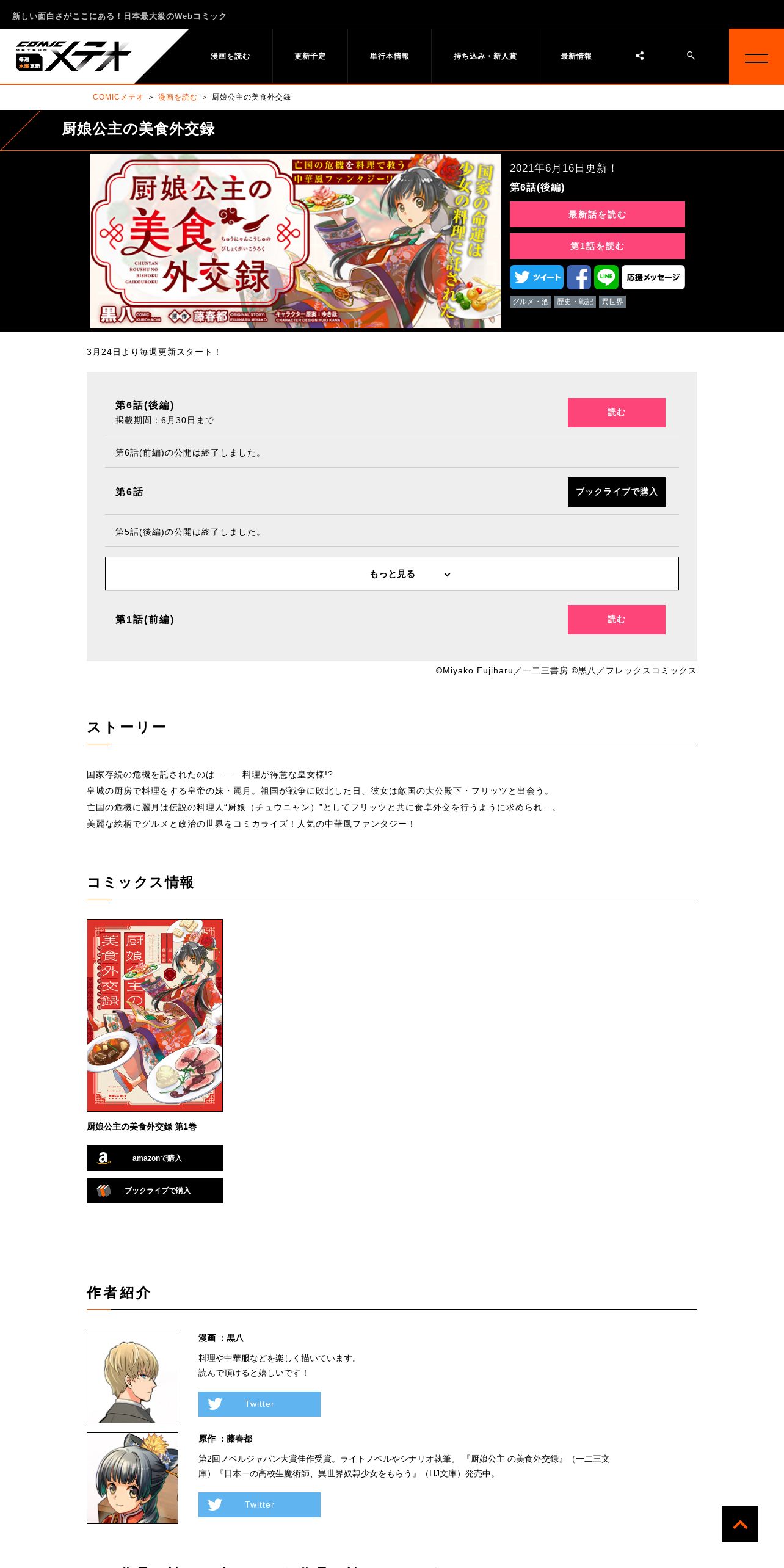Screen dimensions: 784x1568
Task: Go back to top with the arrow button
Action: tap(740, 1524)
